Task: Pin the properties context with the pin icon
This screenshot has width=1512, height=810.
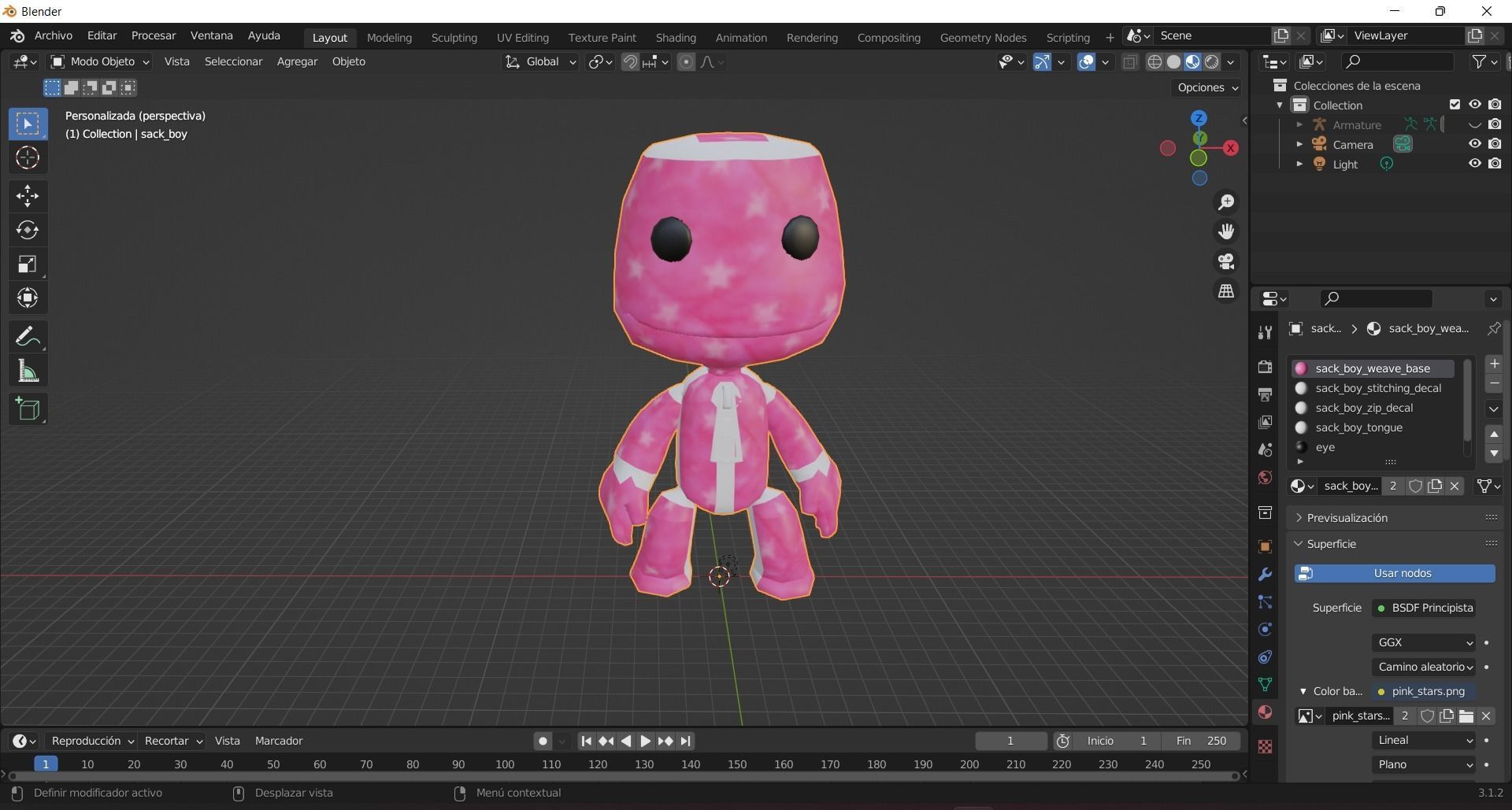Action: pyautogui.click(x=1493, y=328)
